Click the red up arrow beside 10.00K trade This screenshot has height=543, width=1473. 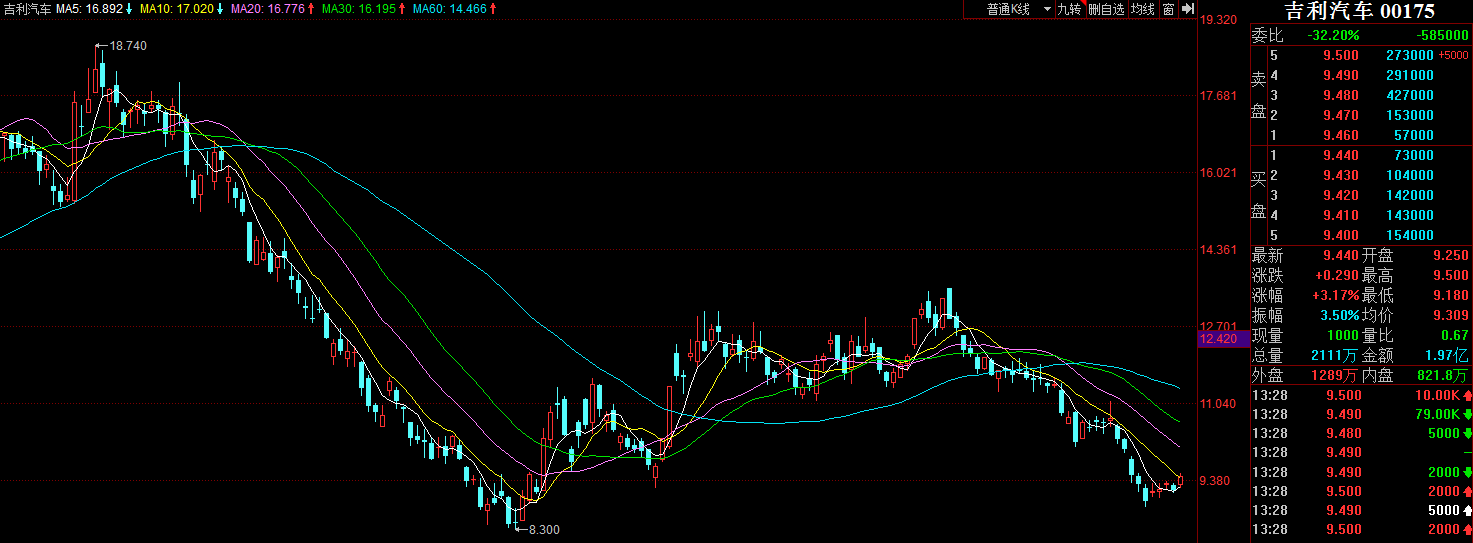pyautogui.click(x=1466, y=395)
